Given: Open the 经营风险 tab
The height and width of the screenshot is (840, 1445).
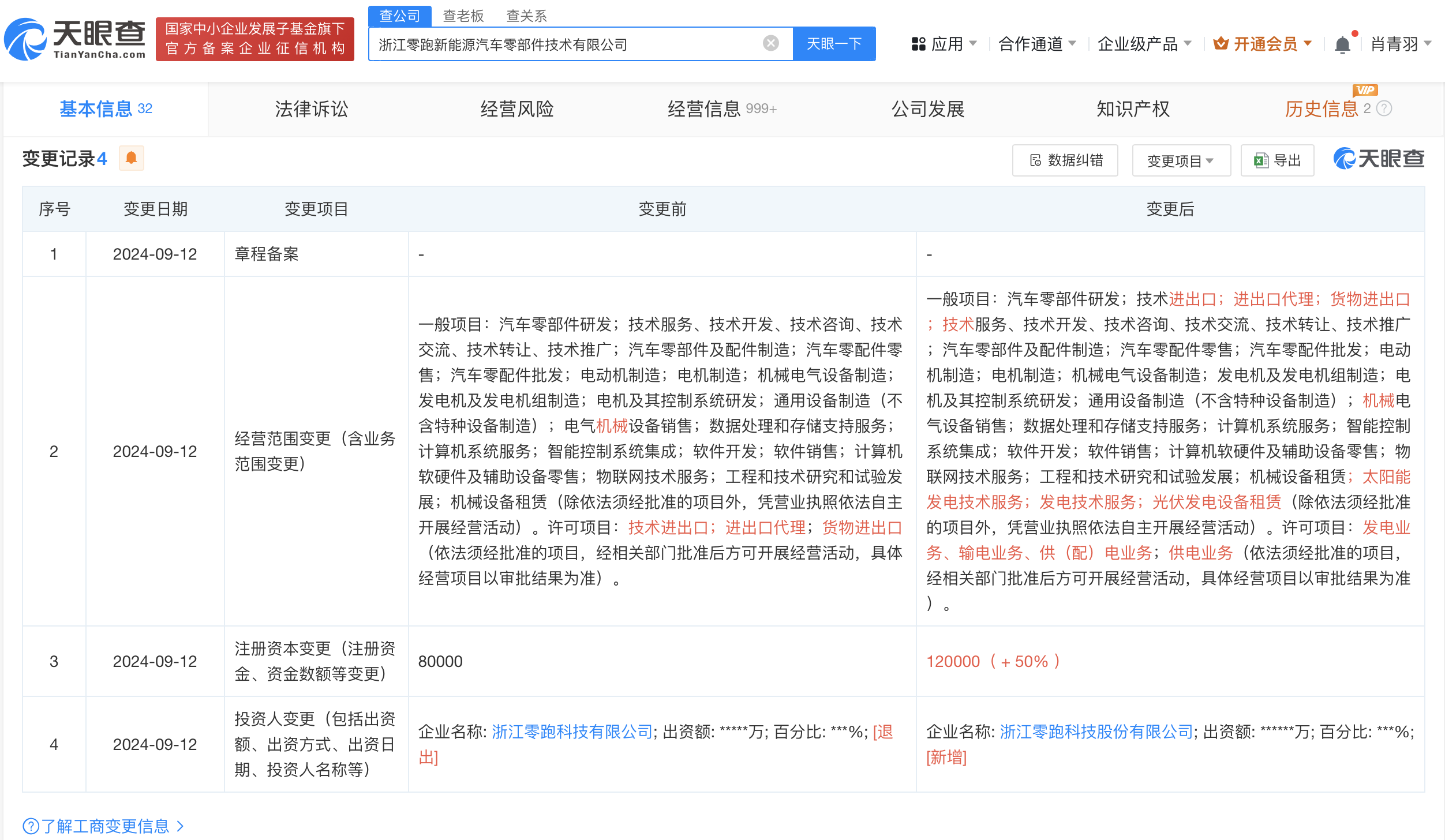Looking at the screenshot, I should coord(516,109).
